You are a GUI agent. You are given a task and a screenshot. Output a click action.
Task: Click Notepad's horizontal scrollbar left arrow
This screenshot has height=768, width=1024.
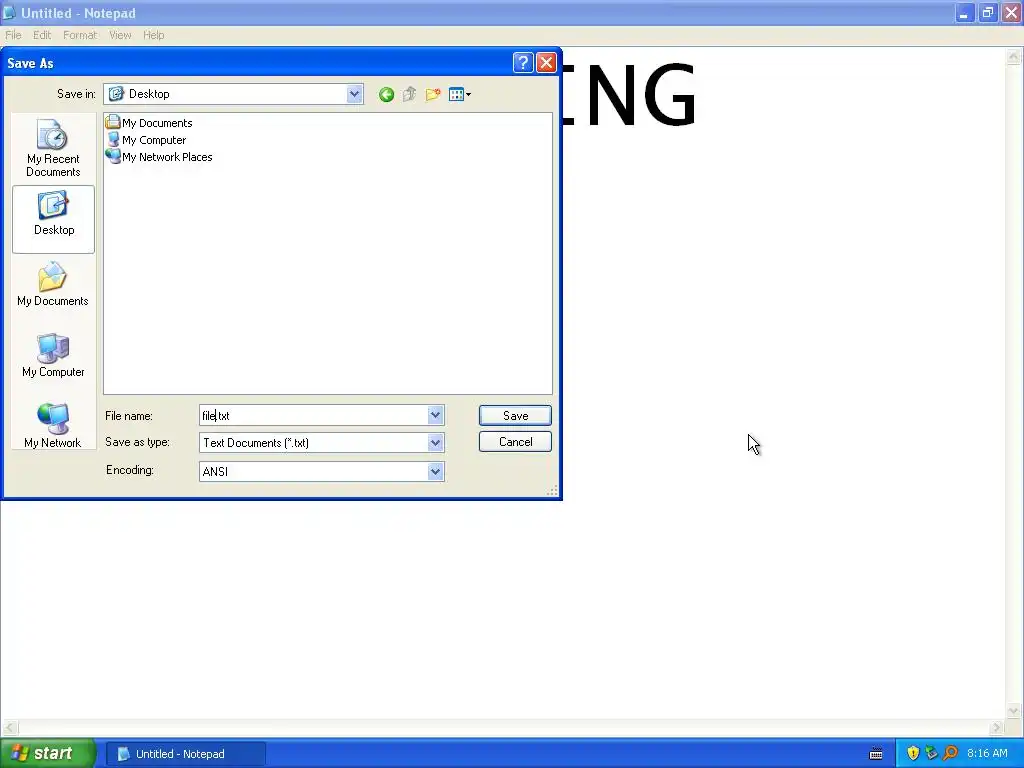point(9,728)
